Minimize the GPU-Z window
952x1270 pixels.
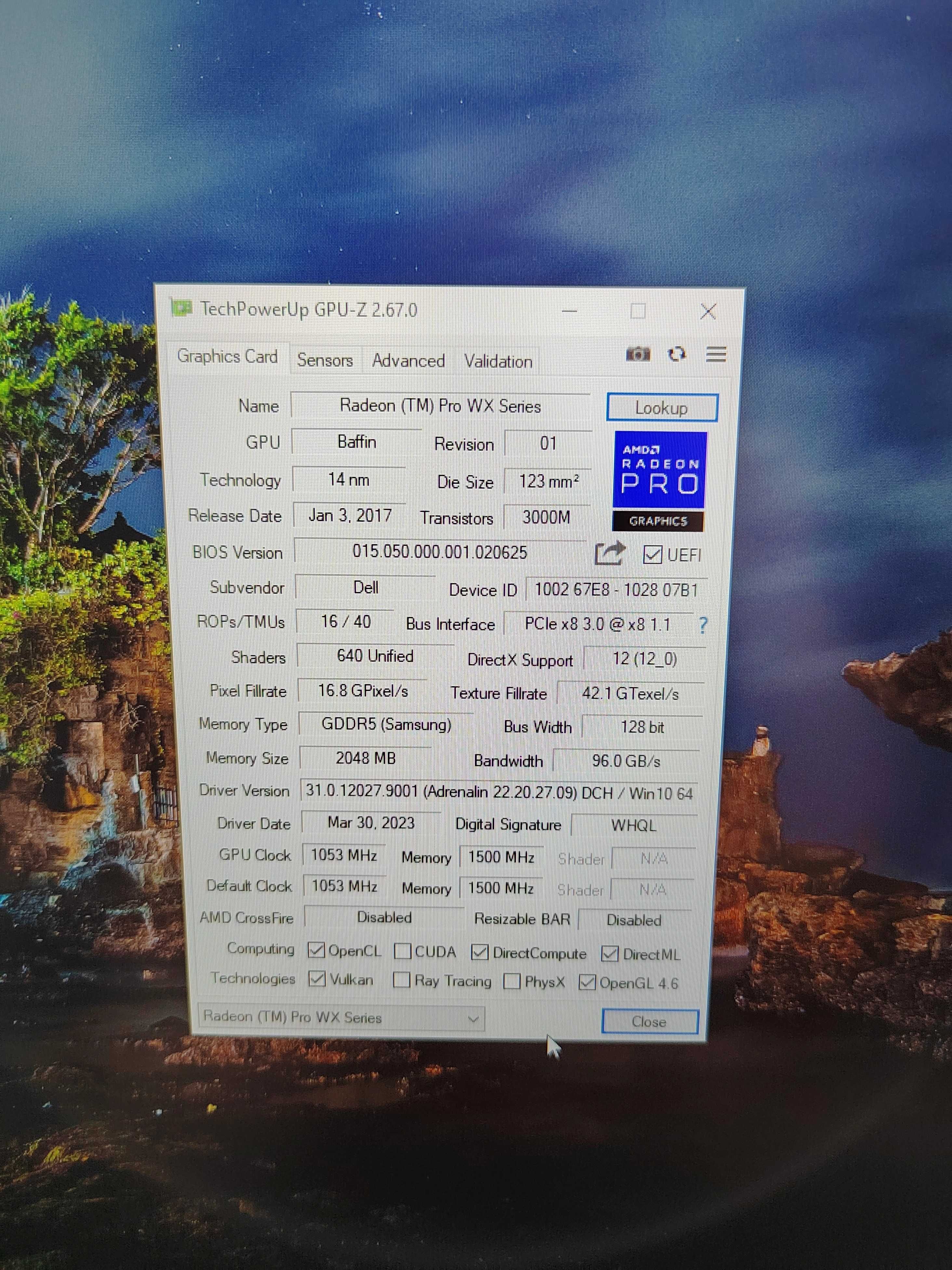(570, 311)
